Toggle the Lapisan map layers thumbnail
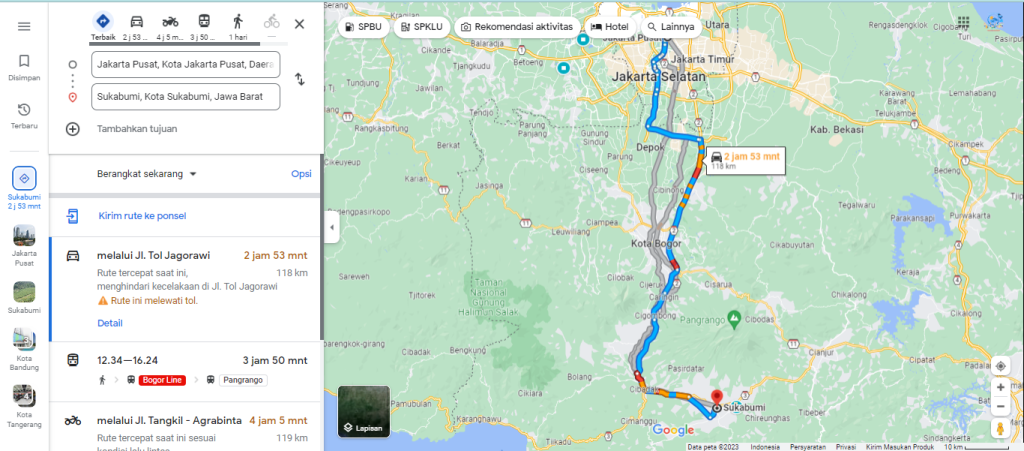The height and width of the screenshot is (451, 1024). point(364,411)
